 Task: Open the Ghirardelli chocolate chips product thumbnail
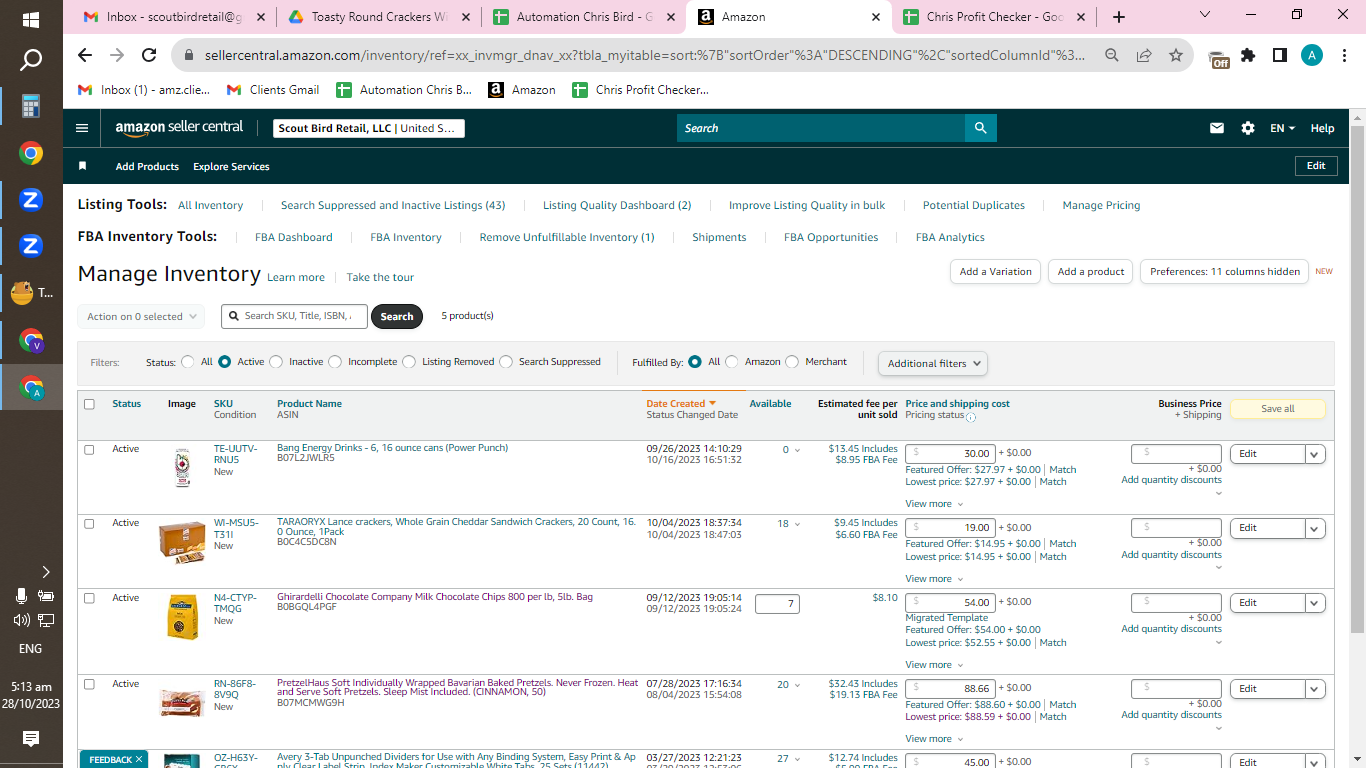[x=182, y=616]
